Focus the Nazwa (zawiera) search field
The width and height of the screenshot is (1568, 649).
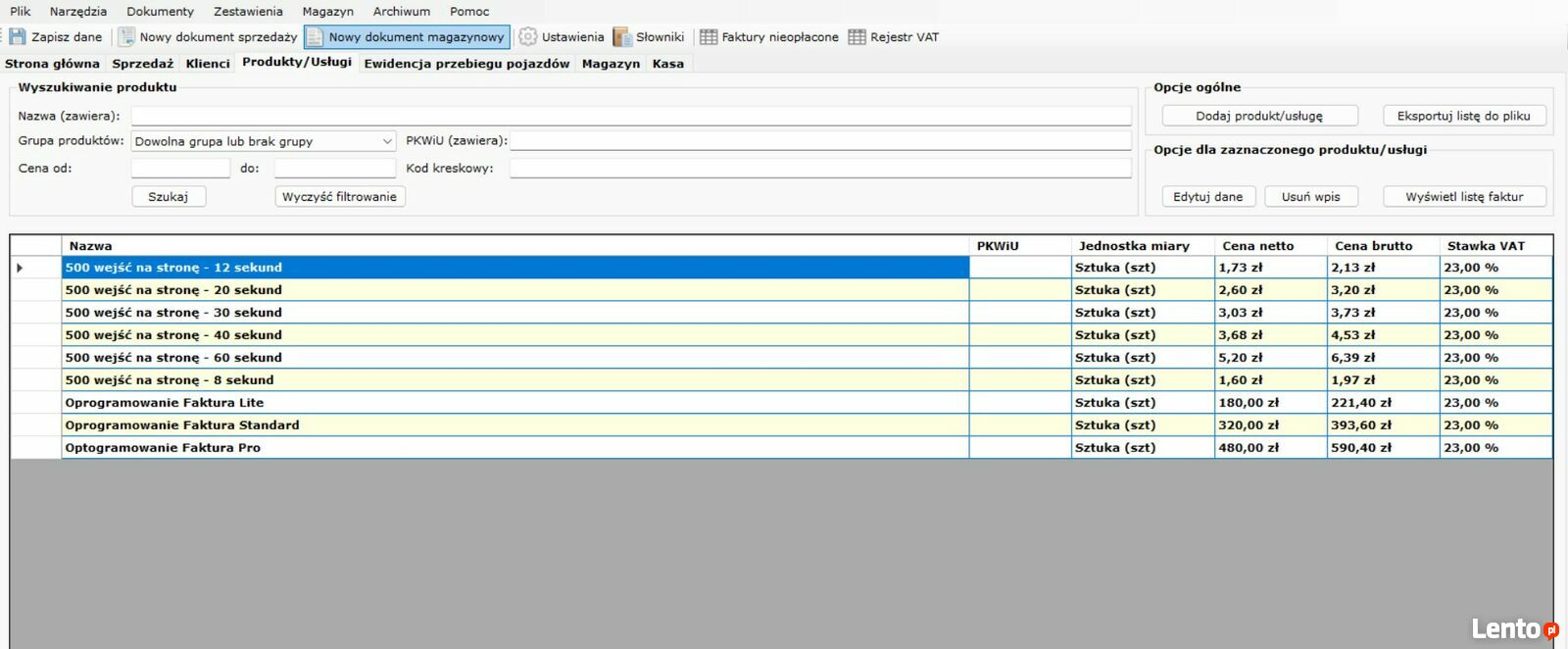[x=631, y=116]
